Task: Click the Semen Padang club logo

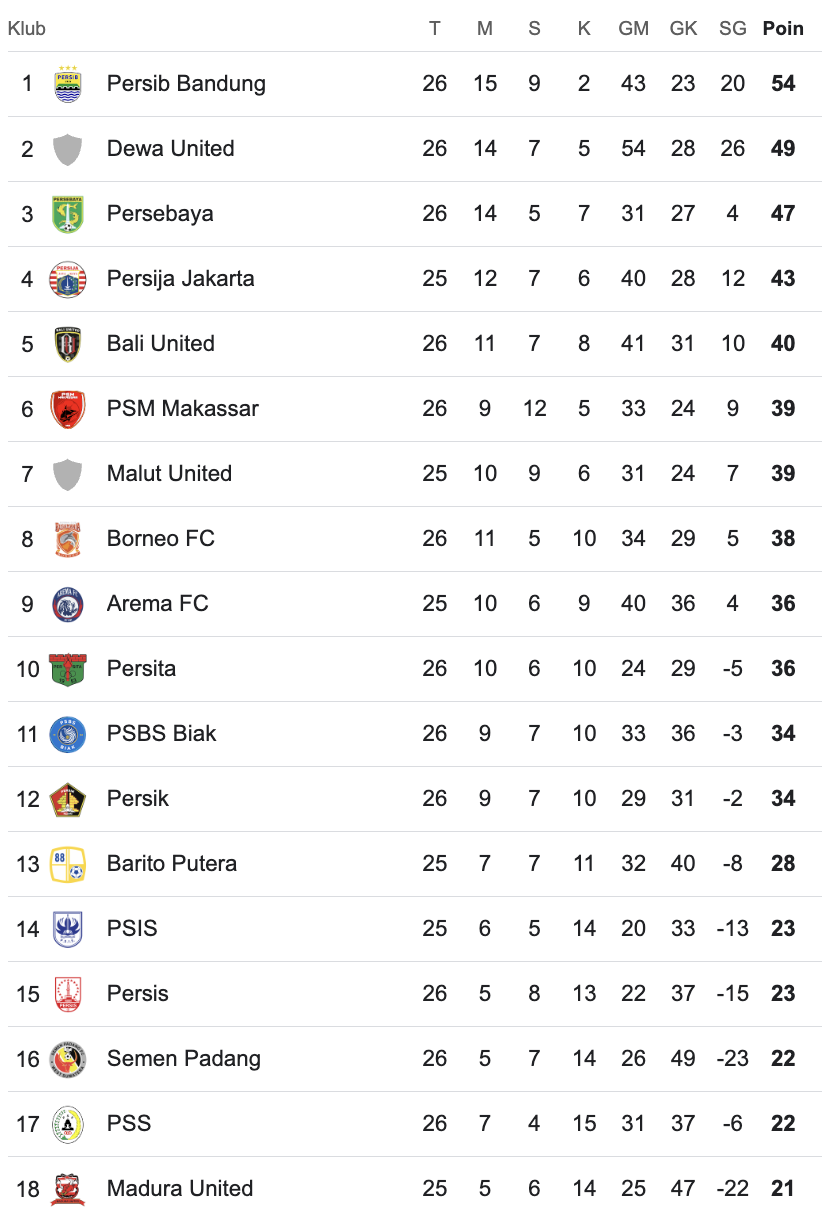Action: [x=68, y=1059]
